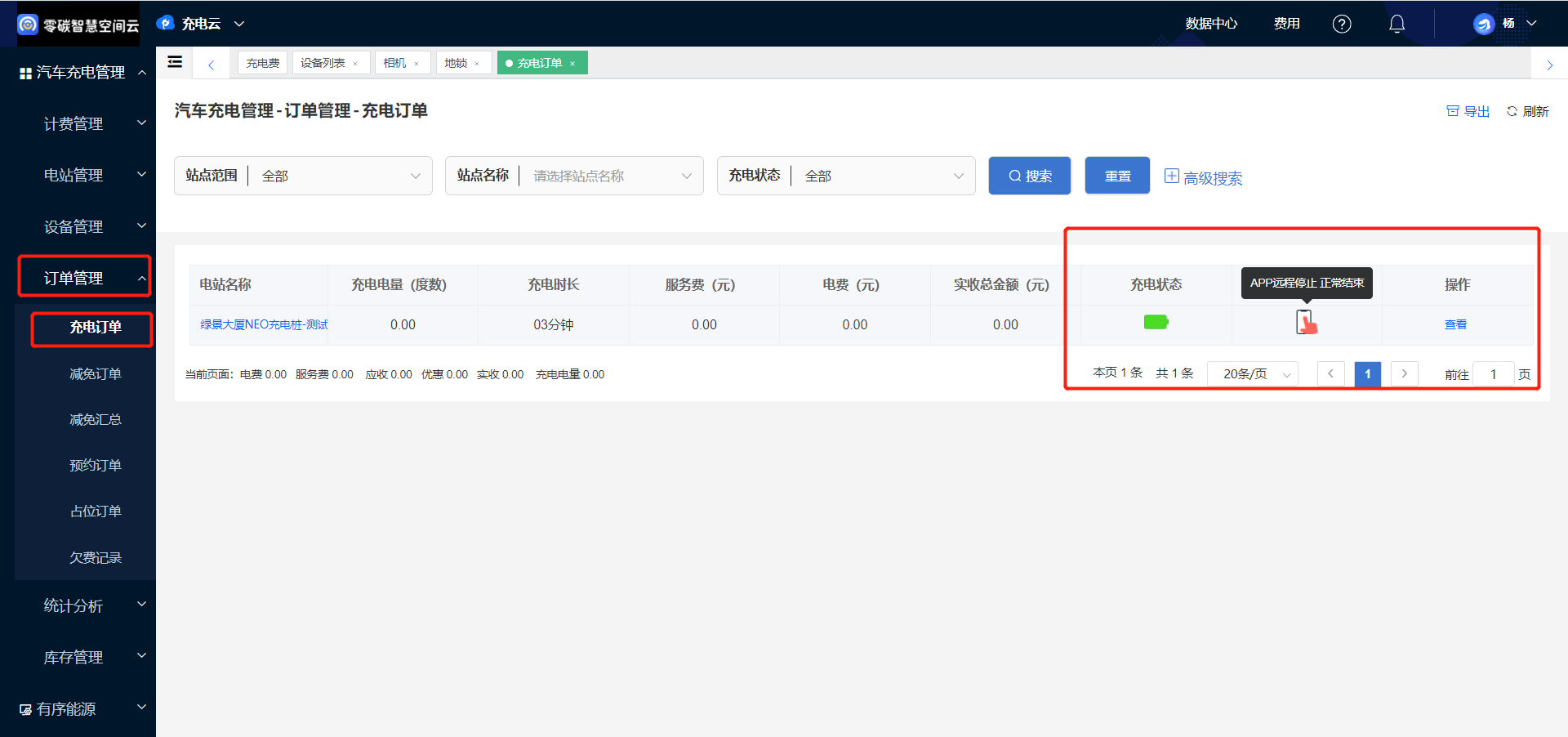Open the 绿景大厦NEO充电桩-测试 station link
Image resolution: width=1568 pixels, height=737 pixels.
pyautogui.click(x=263, y=324)
